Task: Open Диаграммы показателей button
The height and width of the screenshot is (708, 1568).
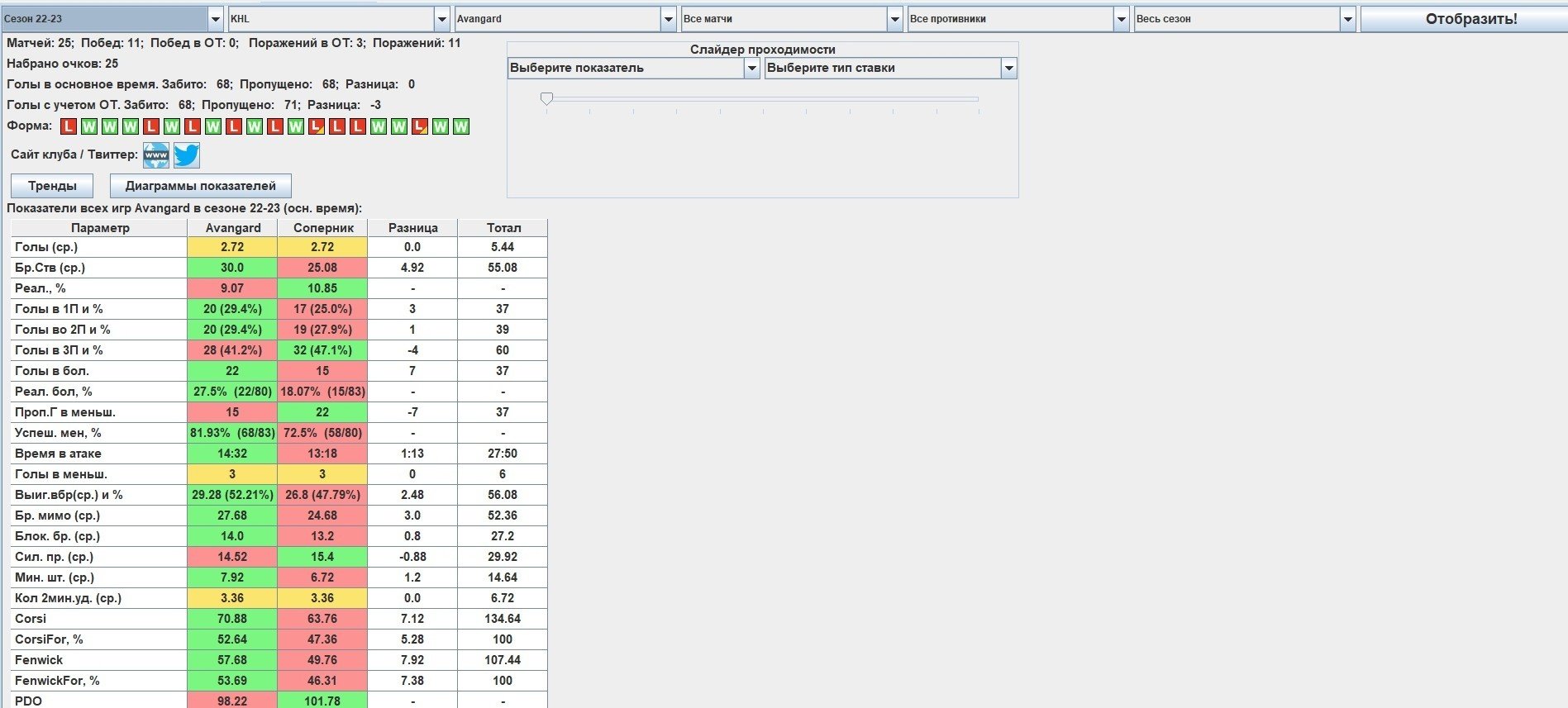Action: pyautogui.click(x=200, y=186)
